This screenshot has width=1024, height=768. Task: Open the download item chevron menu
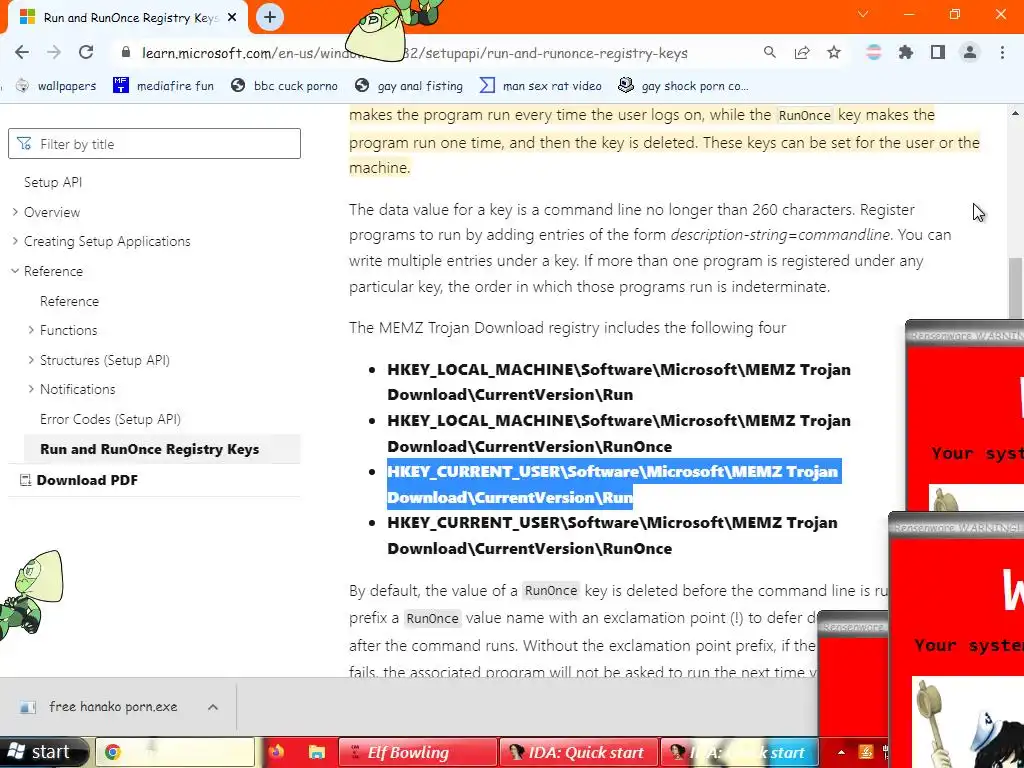coord(213,707)
